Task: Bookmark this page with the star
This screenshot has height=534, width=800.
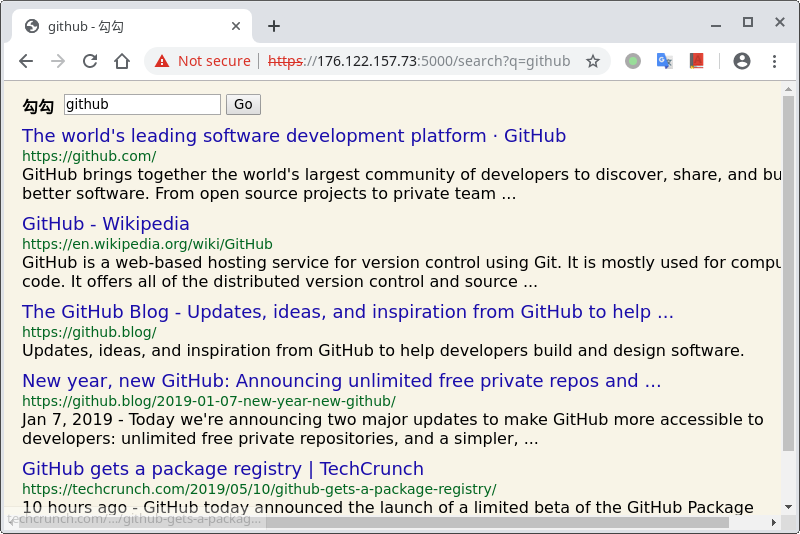Action: tap(592, 61)
